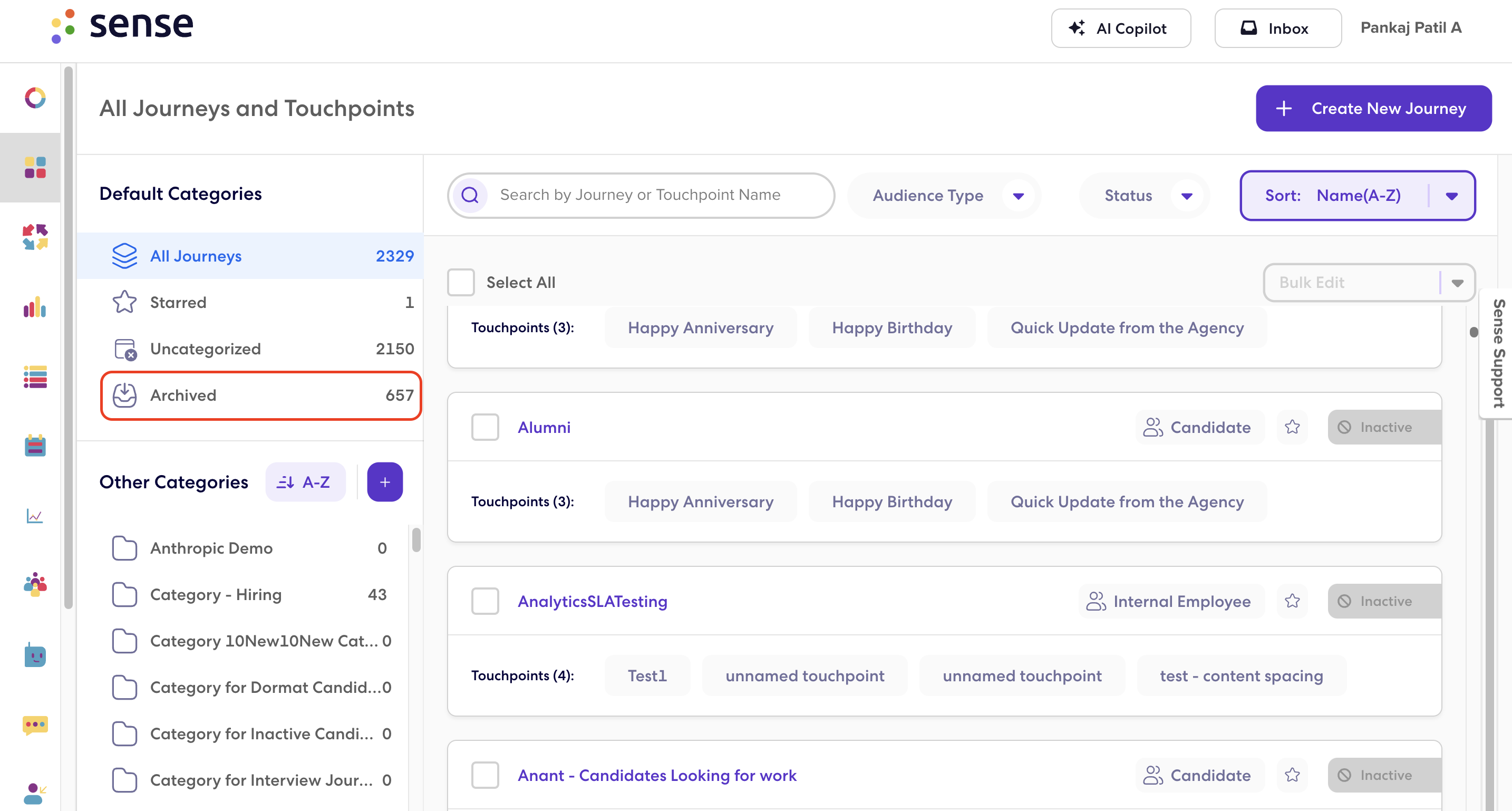This screenshot has width=1512, height=811.
Task: Open the yellow chat bubble sidebar icon
Action: pyautogui.click(x=35, y=725)
